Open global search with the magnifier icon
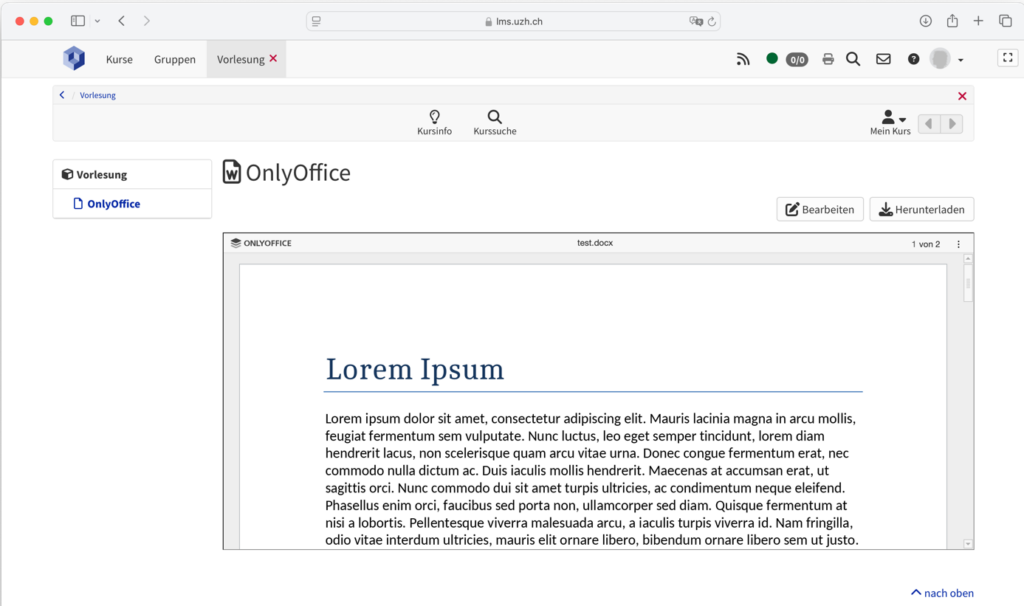This screenshot has height=606, width=1024. coord(853,59)
